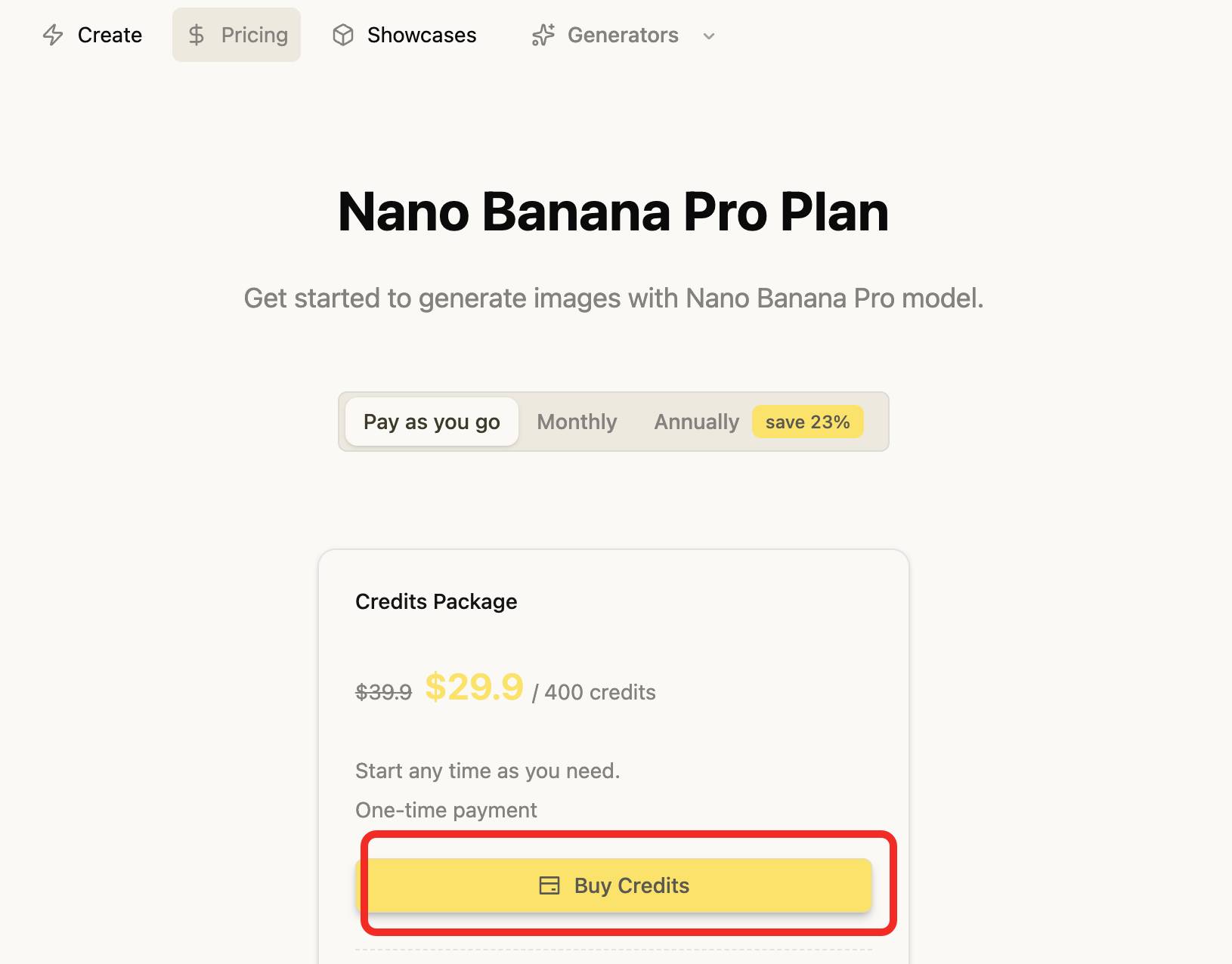The image size is (1232, 964).
Task: Click the save 23% badge
Action: pyautogui.click(x=807, y=422)
